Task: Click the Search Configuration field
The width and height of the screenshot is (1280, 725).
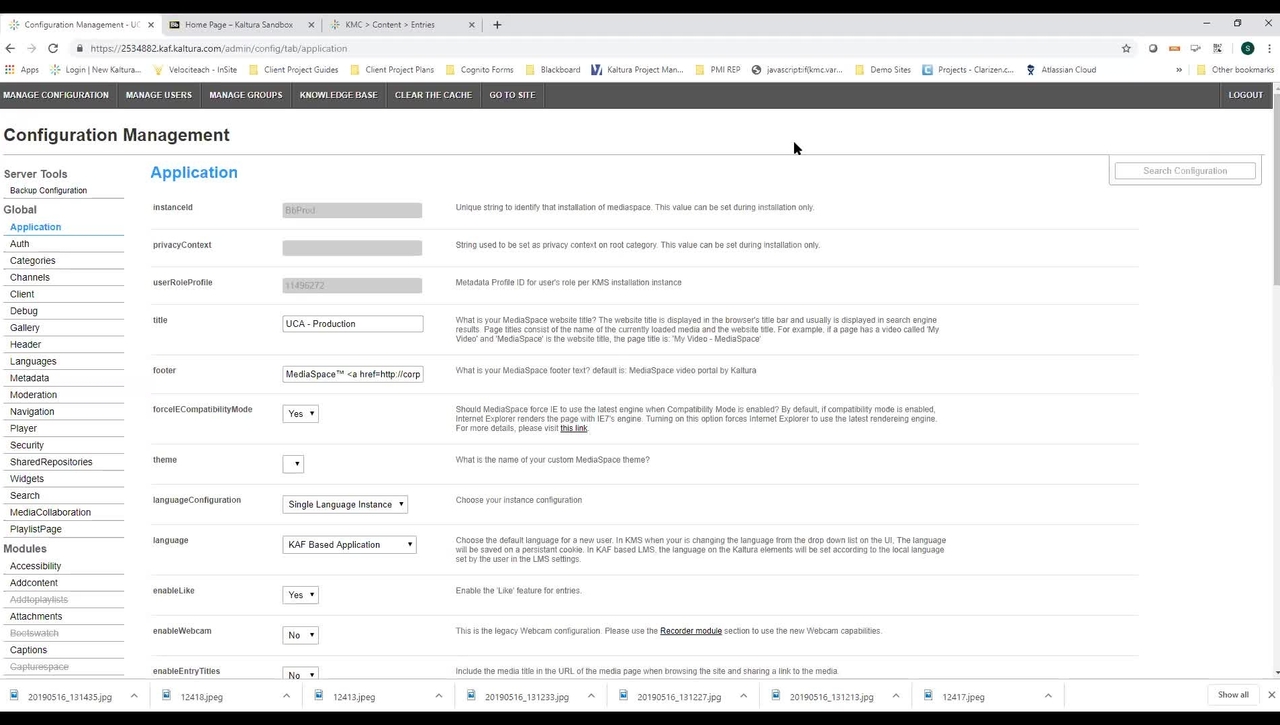Action: tap(1185, 171)
